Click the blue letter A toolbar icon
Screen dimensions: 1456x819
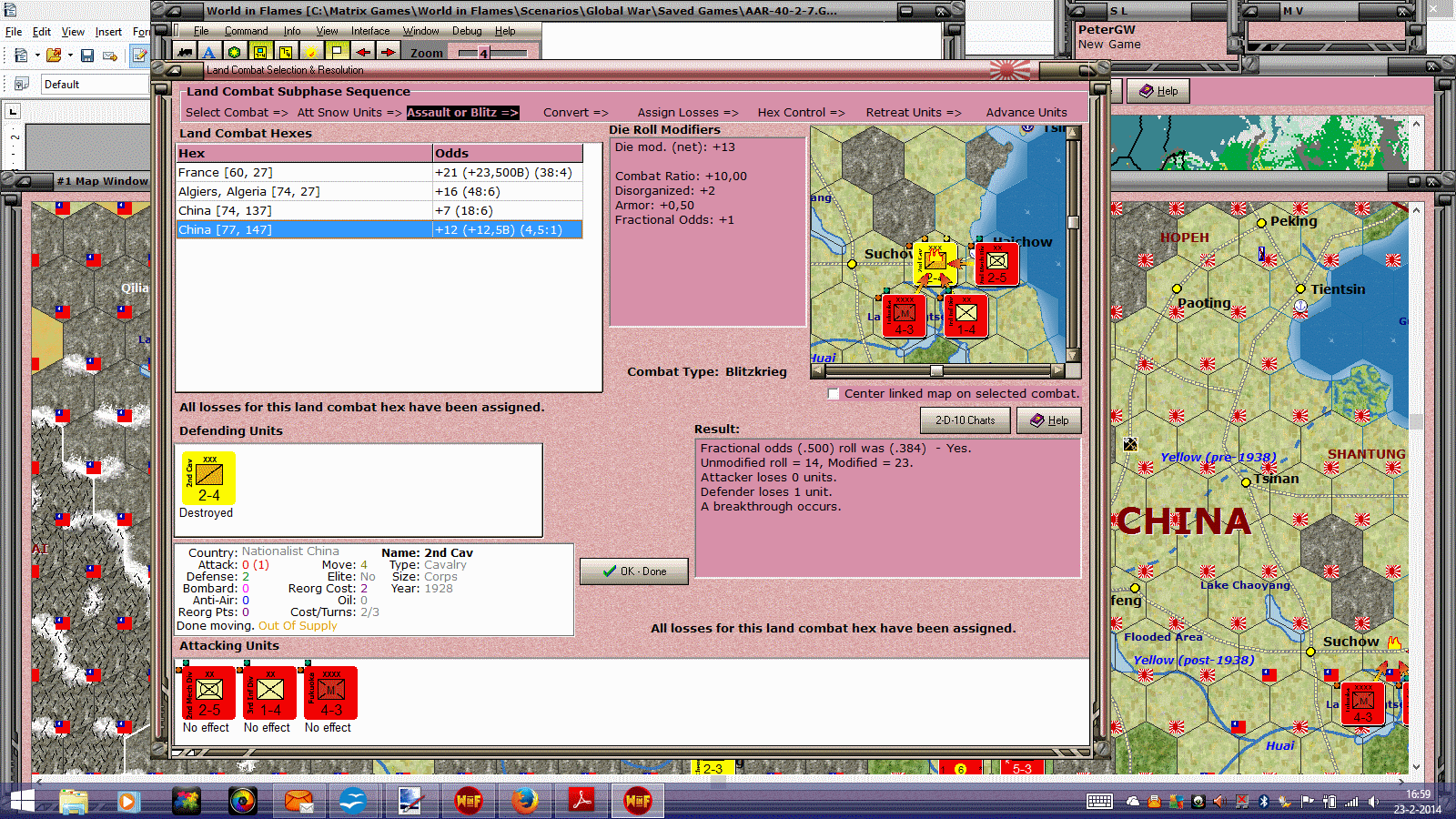pyautogui.click(x=208, y=53)
